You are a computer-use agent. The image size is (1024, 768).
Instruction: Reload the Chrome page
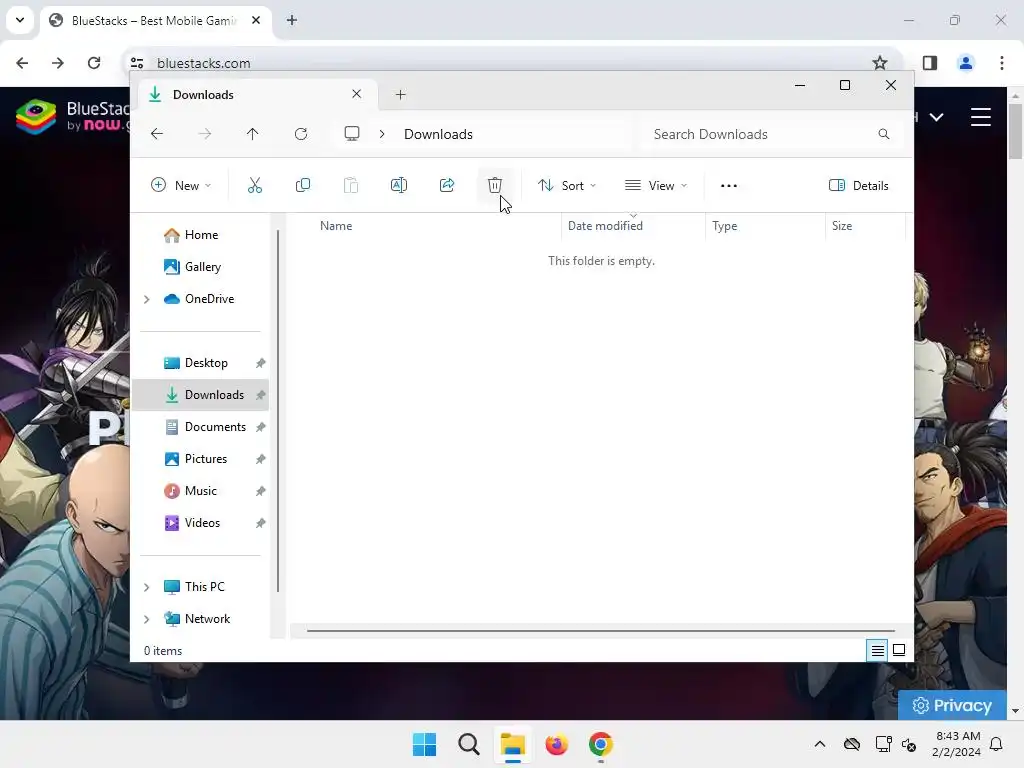(x=94, y=63)
